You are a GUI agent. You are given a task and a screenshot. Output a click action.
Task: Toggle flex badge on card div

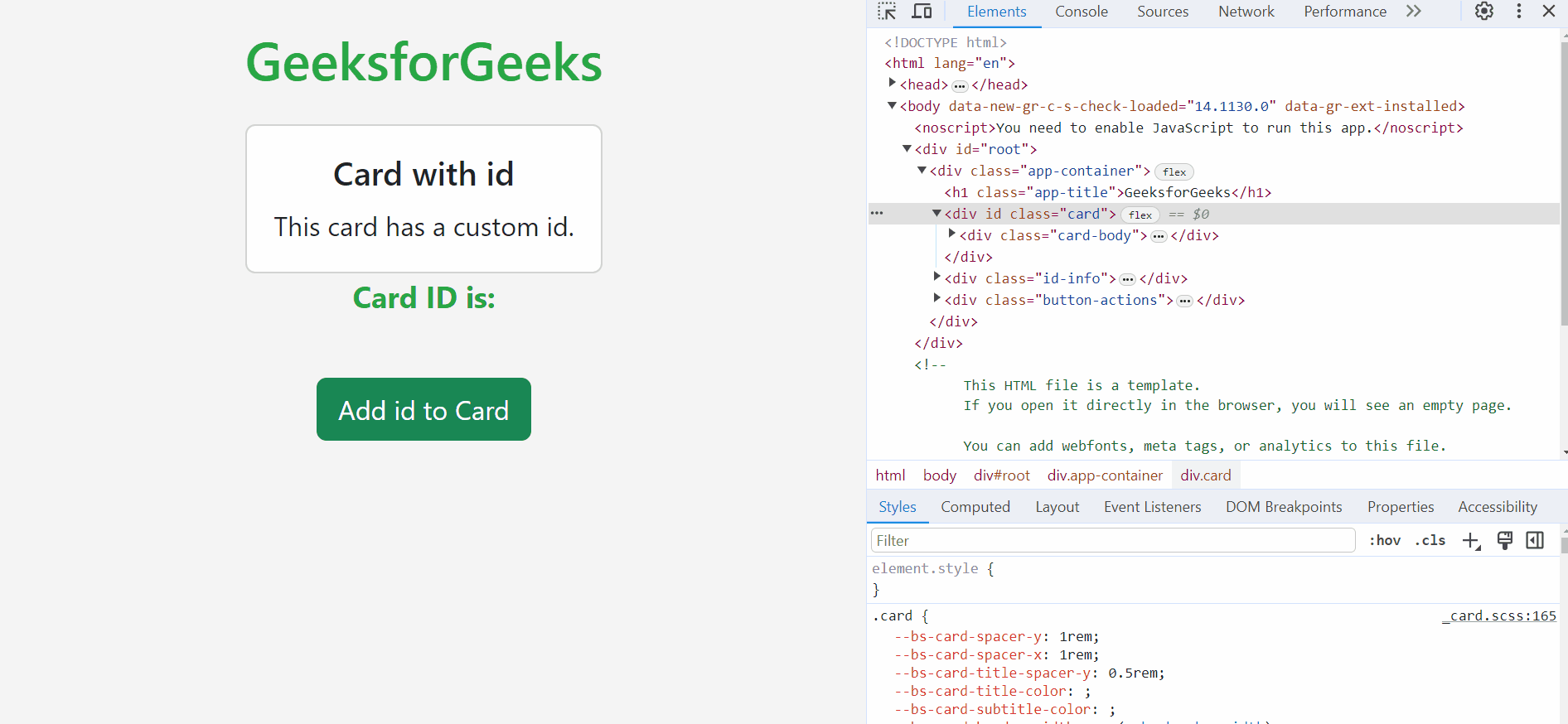tap(1140, 215)
